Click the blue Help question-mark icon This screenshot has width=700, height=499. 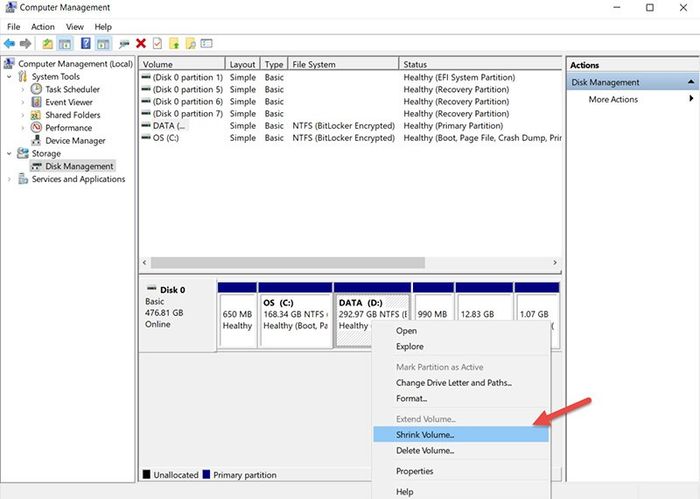tap(86, 43)
